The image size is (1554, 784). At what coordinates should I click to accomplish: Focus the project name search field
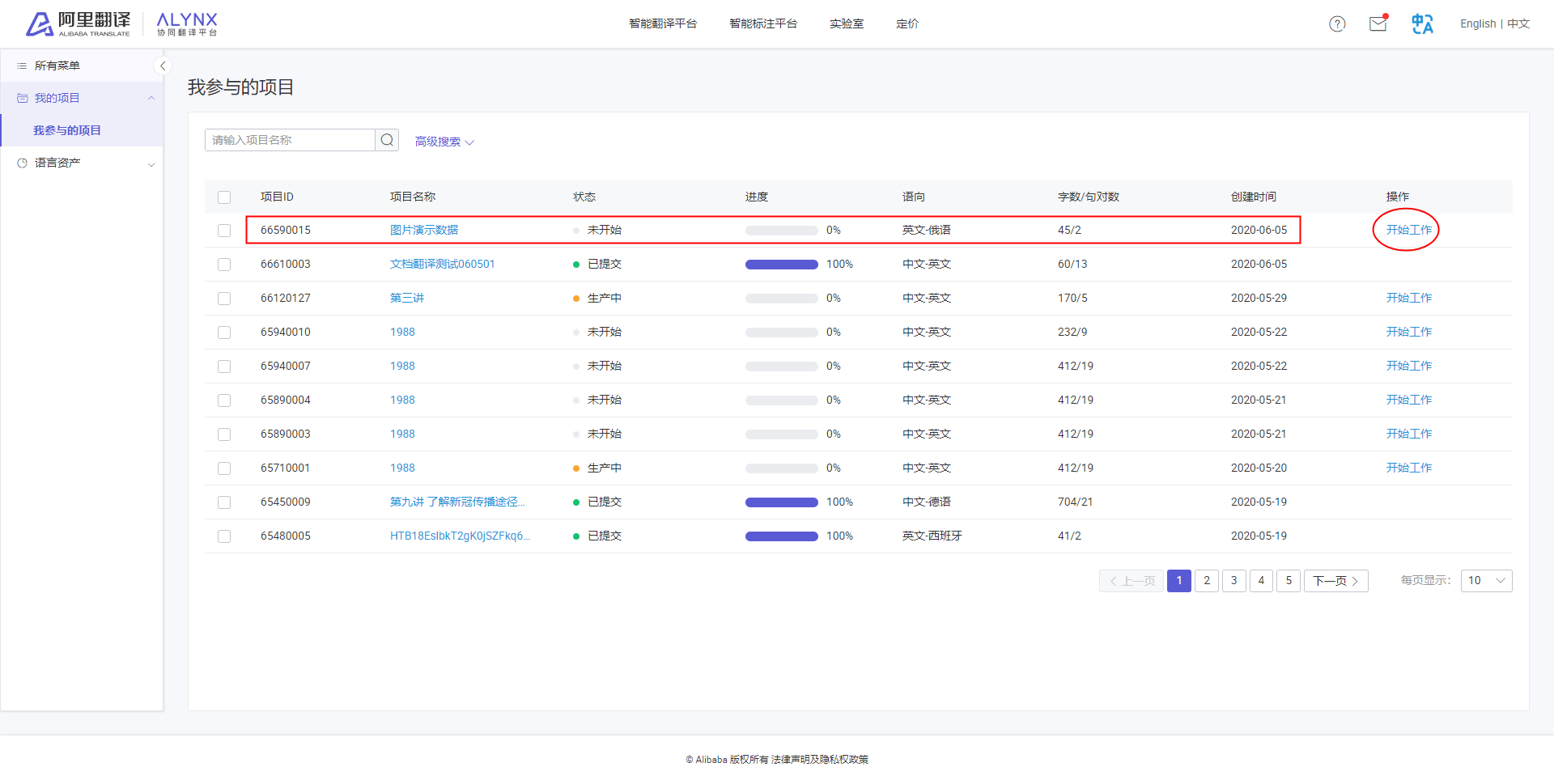(290, 140)
